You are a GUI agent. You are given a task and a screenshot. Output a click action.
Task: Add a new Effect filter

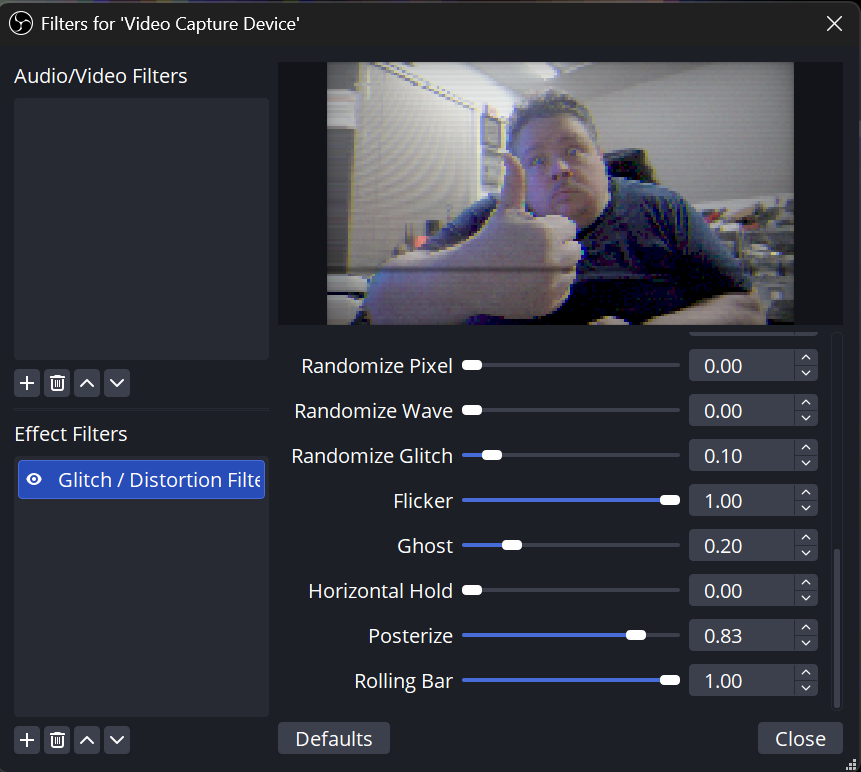pos(27,740)
